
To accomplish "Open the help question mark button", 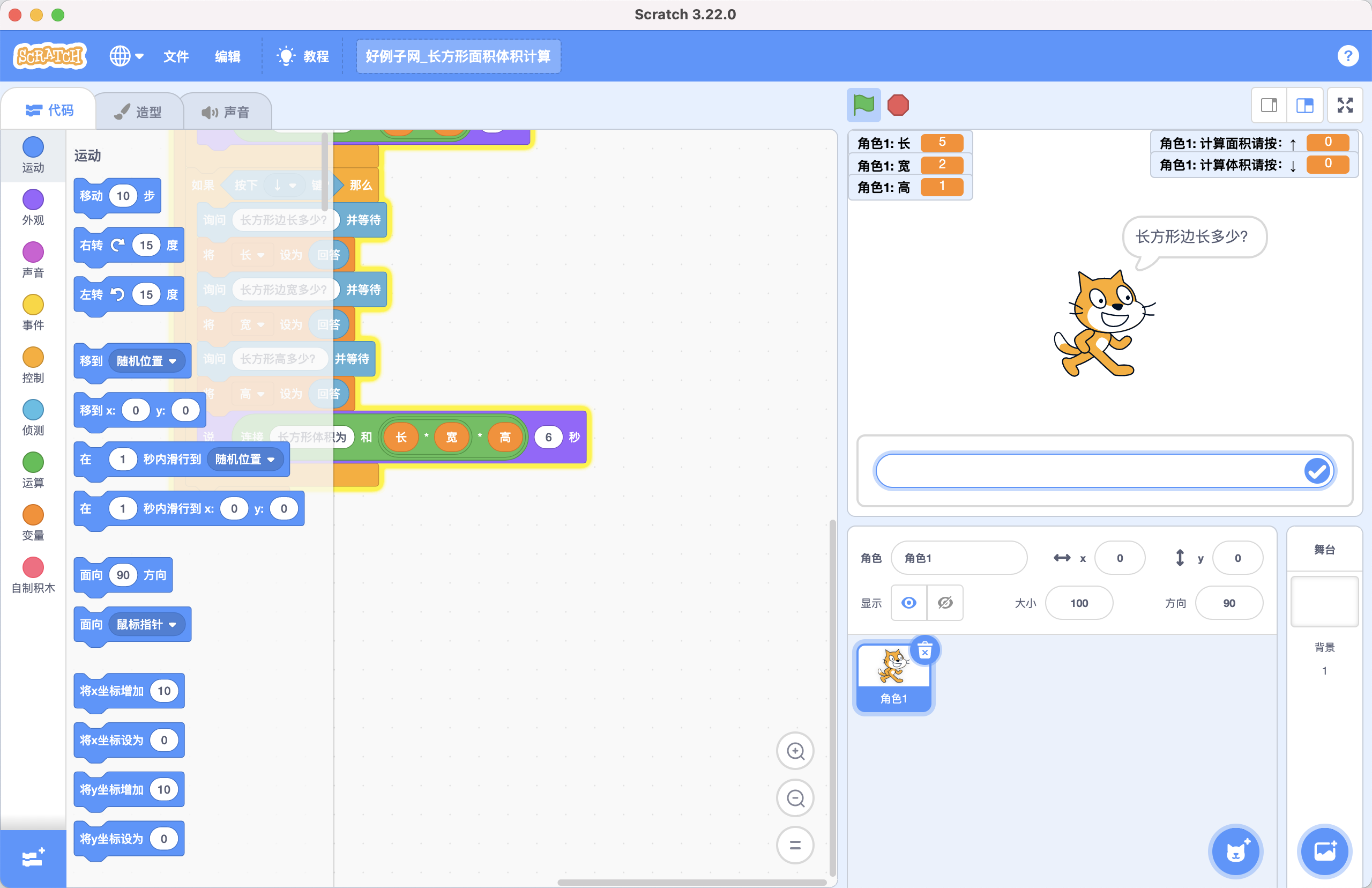I will (1348, 56).
